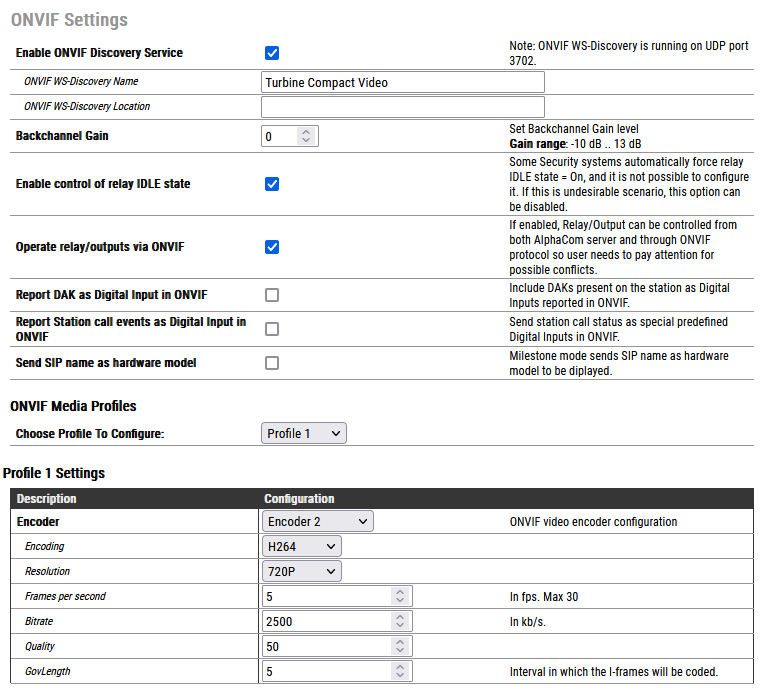
Task: Decrease Backchannel Gain with down arrow
Action: (x=306, y=140)
